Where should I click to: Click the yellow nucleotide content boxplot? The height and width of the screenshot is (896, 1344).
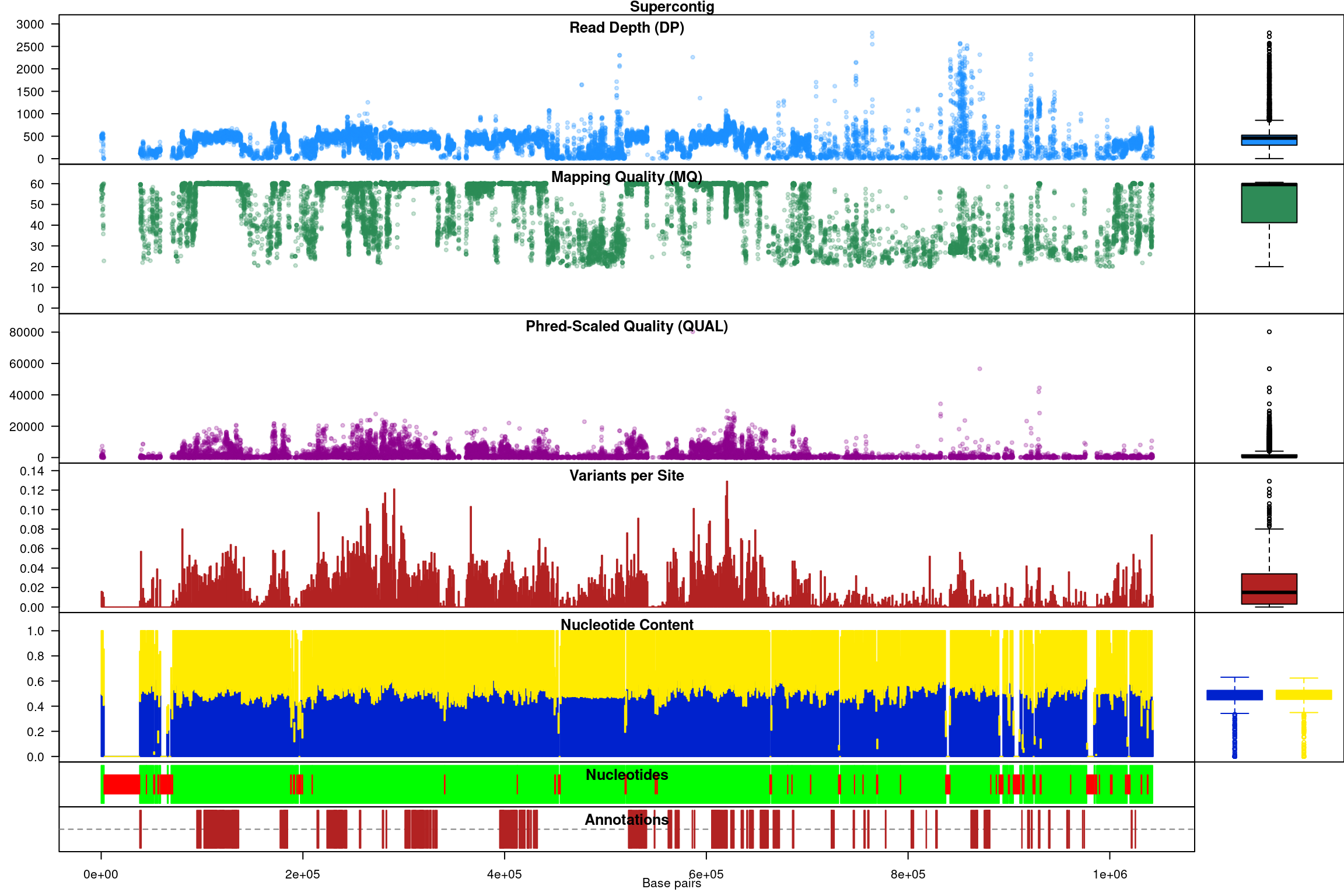pyautogui.click(x=1303, y=695)
